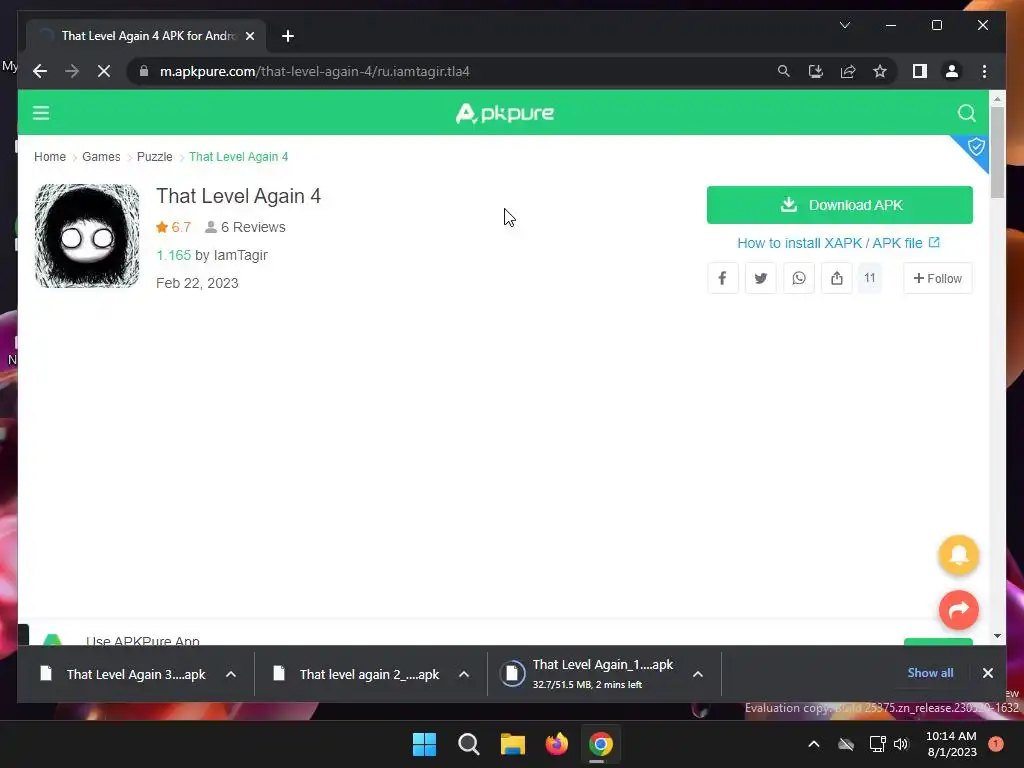Screen dimensions: 1024x768
Task: Open the tab search dropdown
Action: (x=844, y=25)
